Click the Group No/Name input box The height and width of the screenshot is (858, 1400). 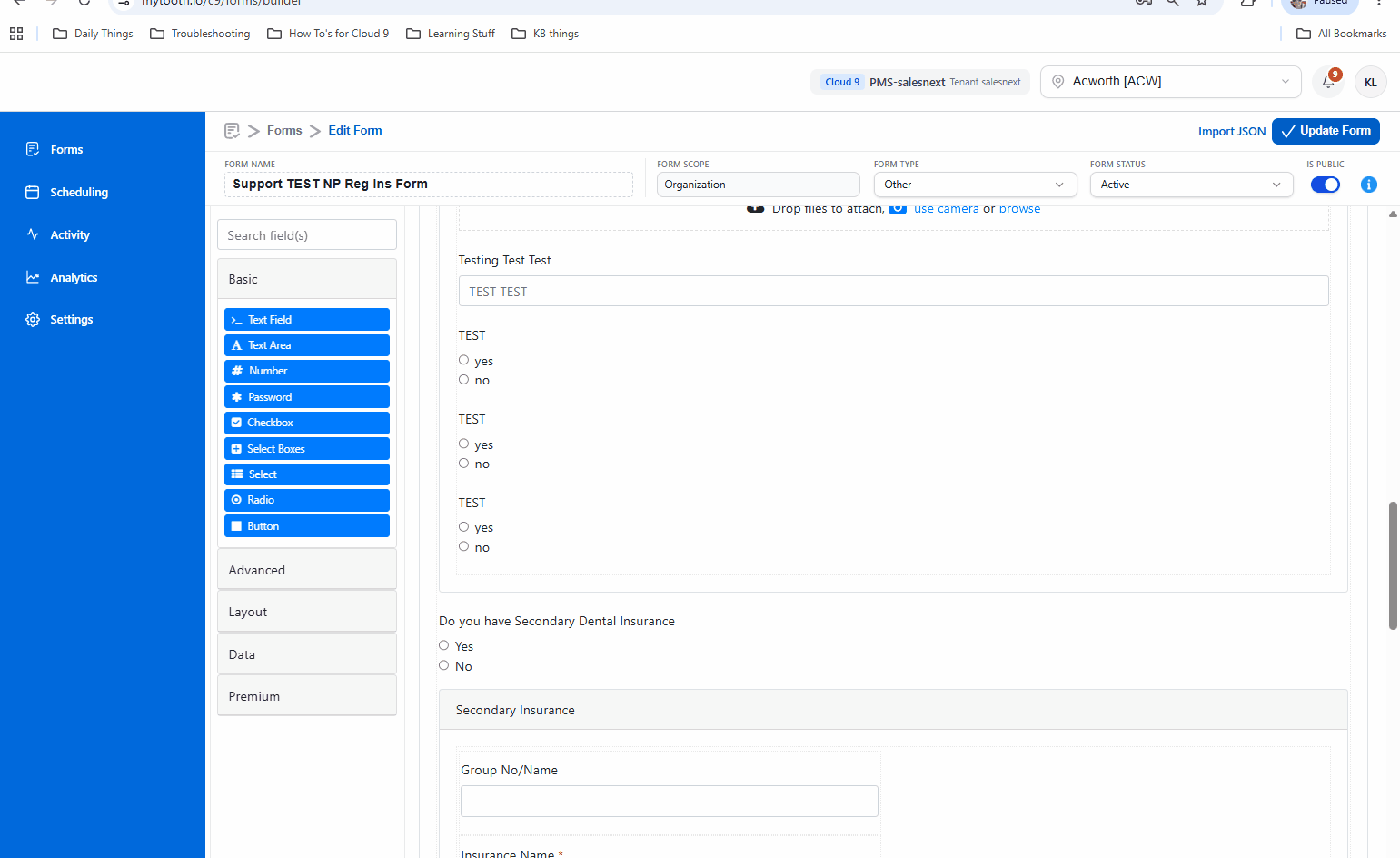pos(670,802)
